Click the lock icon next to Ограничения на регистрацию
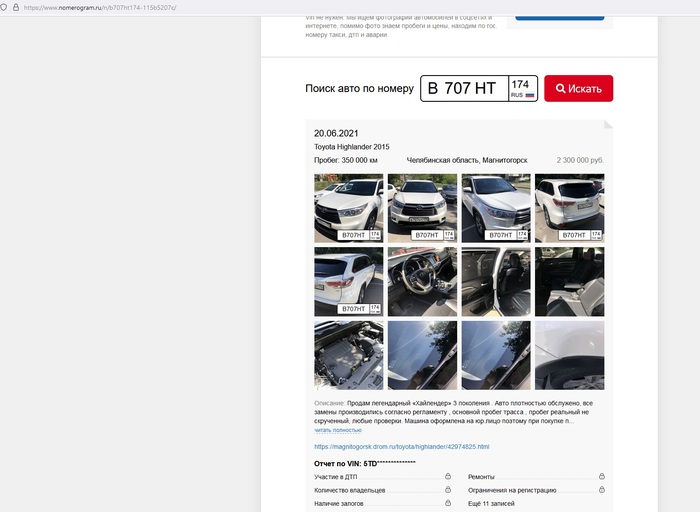700x512 pixels. (x=602, y=490)
